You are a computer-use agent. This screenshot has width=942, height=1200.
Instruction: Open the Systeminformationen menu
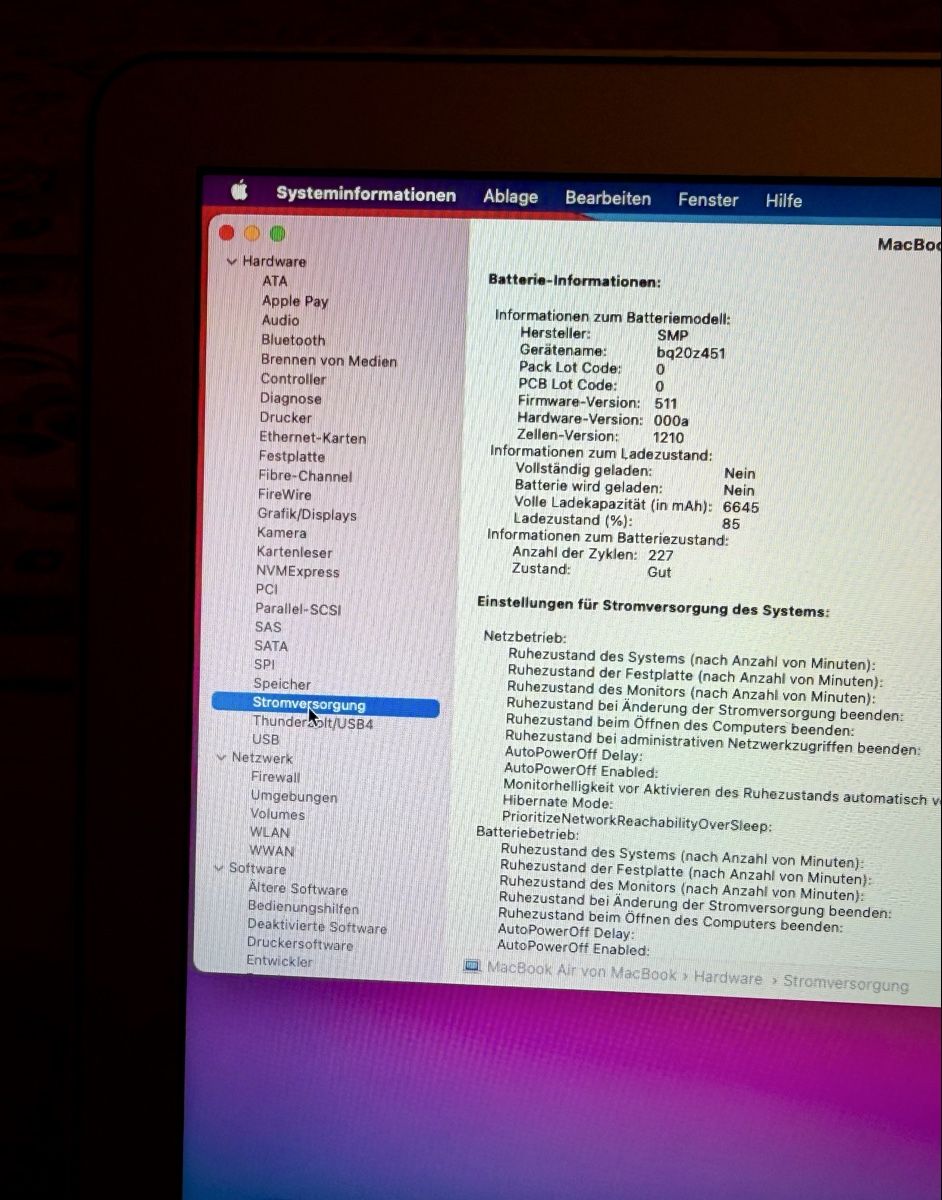coord(366,195)
